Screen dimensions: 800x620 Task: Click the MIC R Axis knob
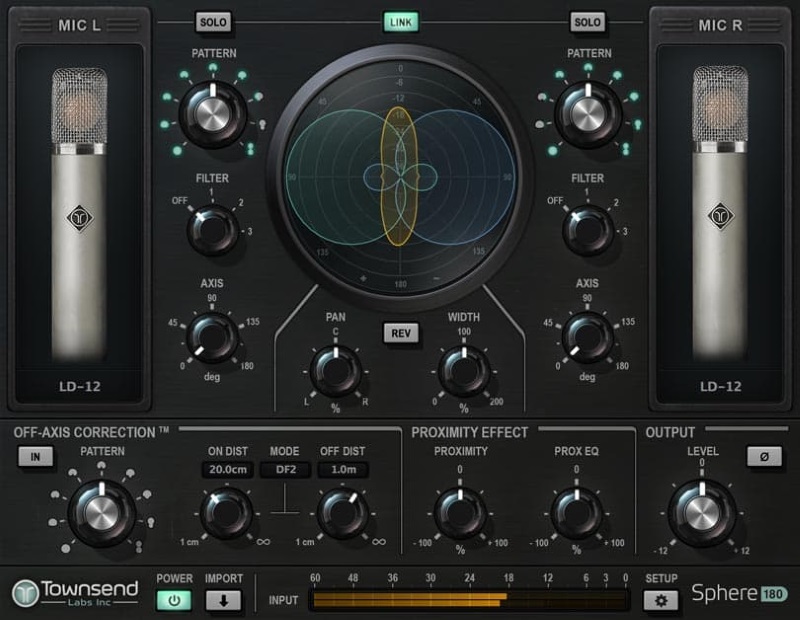pos(588,337)
